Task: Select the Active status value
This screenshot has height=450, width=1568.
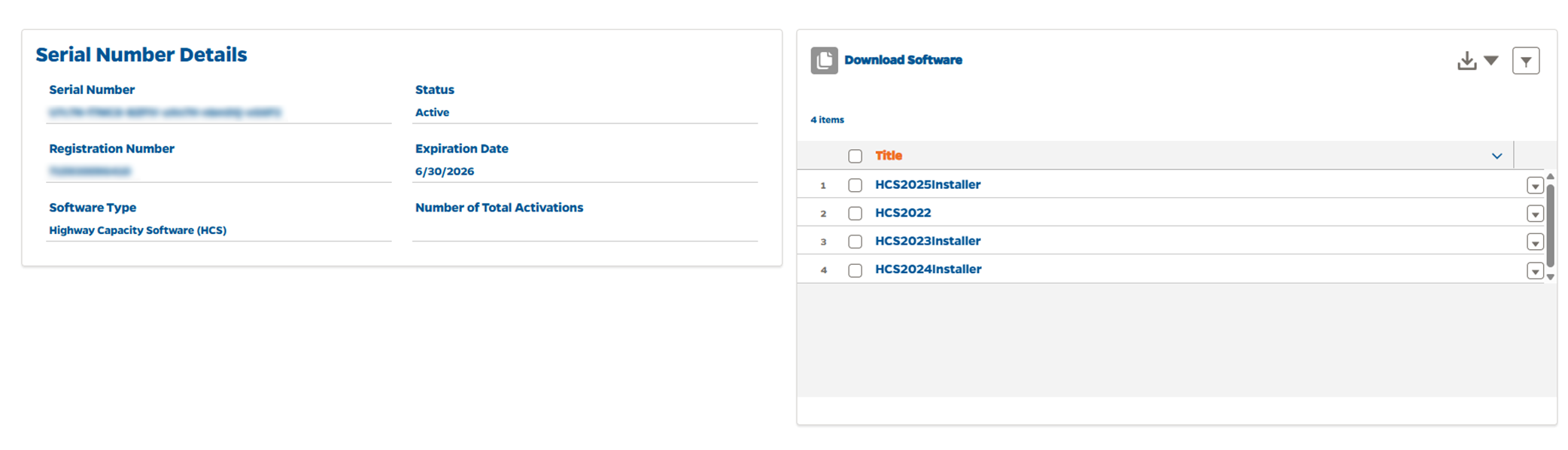Action: coord(432,113)
